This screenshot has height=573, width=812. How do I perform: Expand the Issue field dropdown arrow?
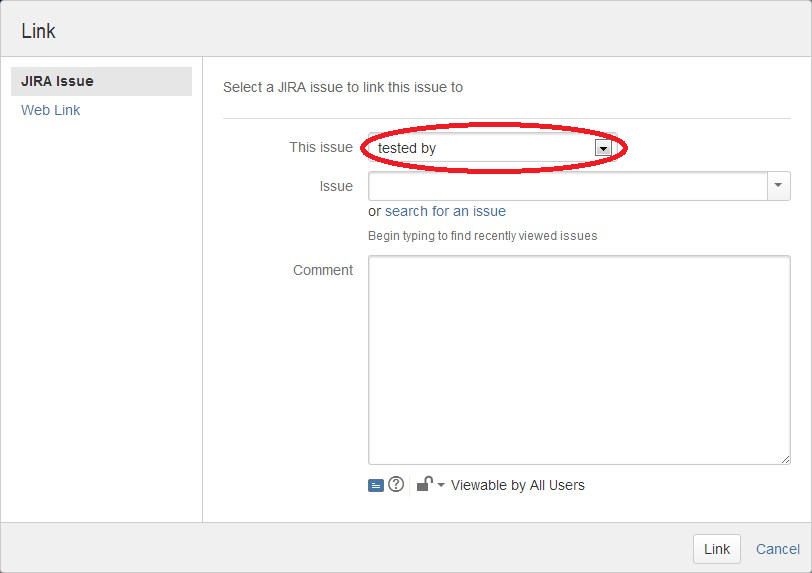(778, 186)
